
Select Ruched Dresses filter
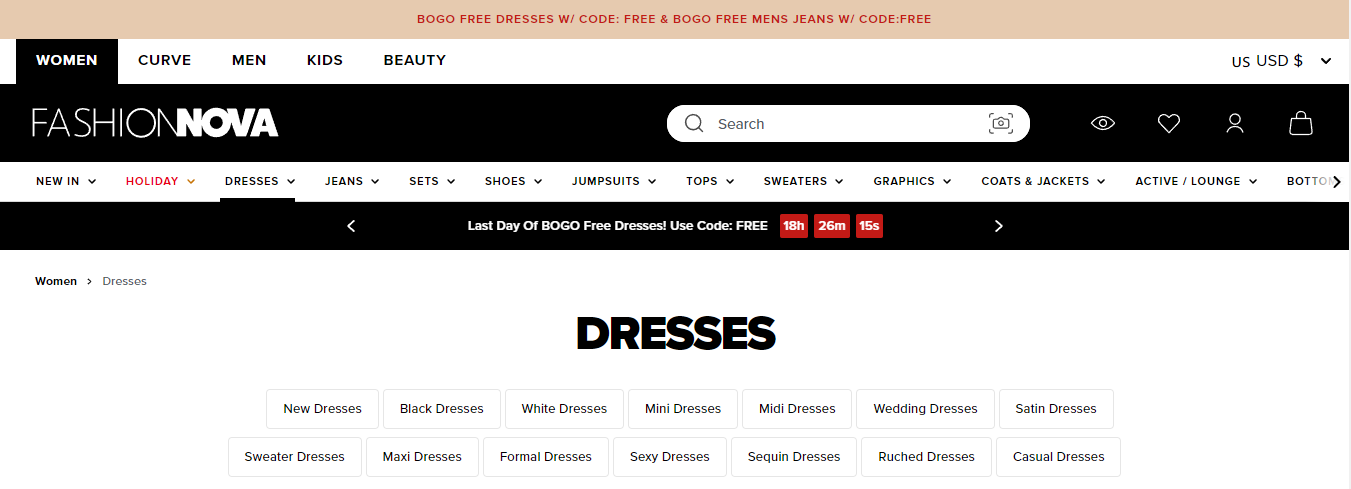pyautogui.click(x=926, y=457)
